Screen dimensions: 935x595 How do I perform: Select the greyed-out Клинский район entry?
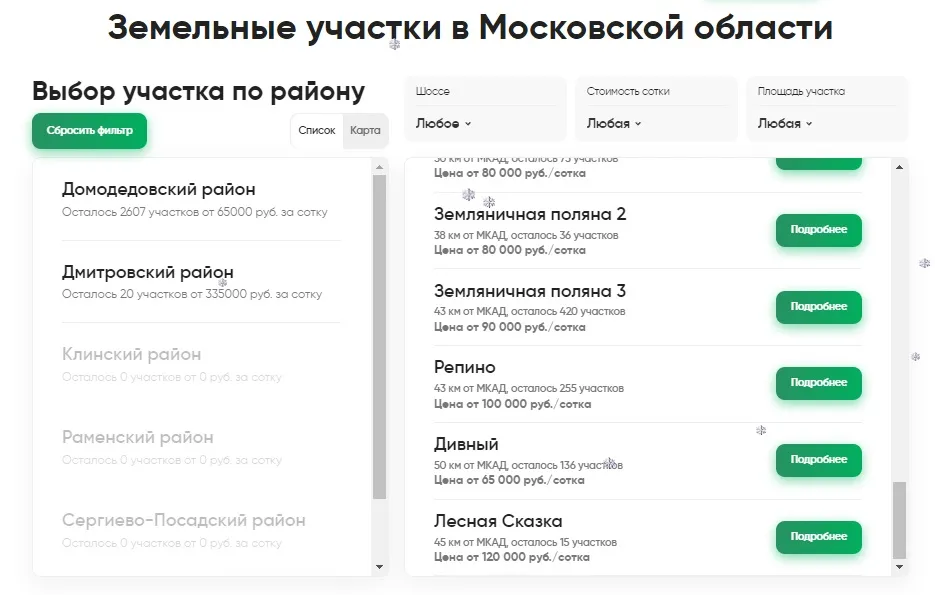tap(131, 355)
